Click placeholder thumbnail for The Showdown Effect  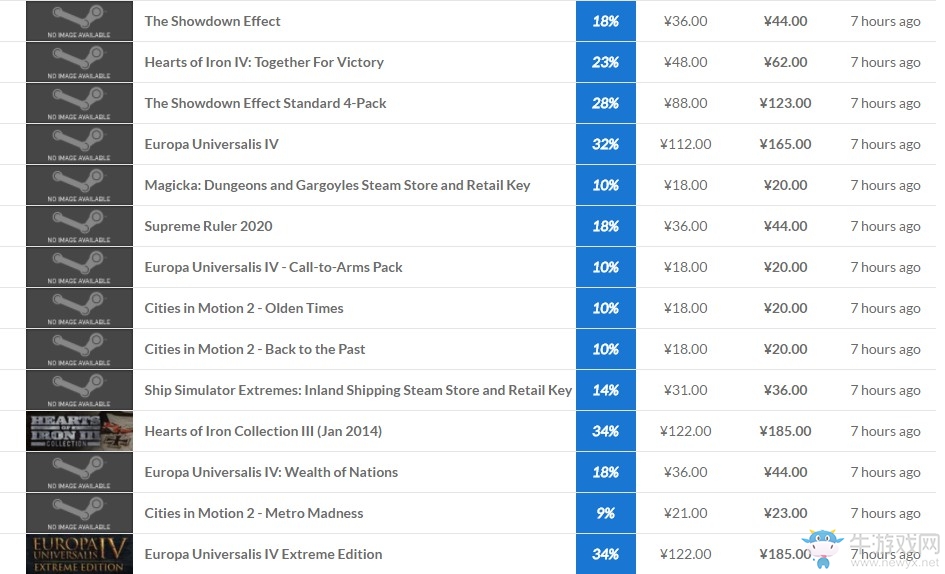[x=80, y=21]
